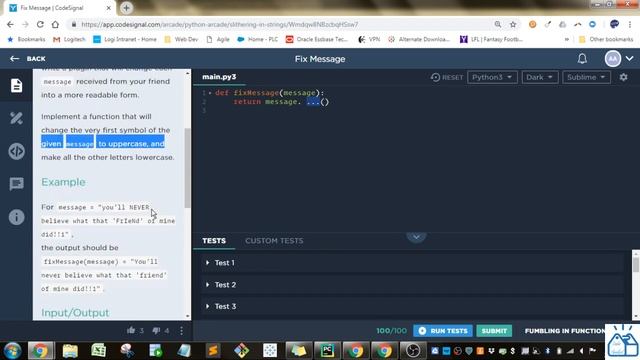
Task: Open the Oracle Essbase bookmark
Action: tap(316, 40)
